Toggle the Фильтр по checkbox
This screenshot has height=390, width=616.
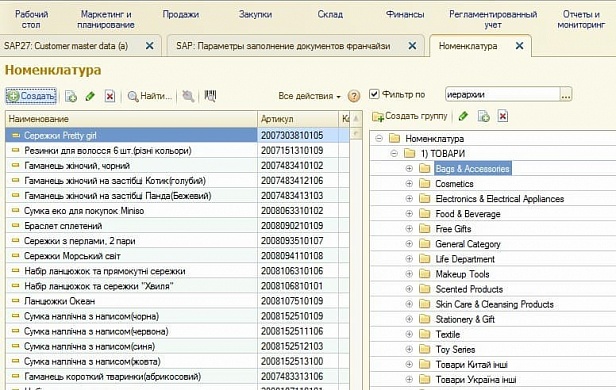[x=374, y=94]
